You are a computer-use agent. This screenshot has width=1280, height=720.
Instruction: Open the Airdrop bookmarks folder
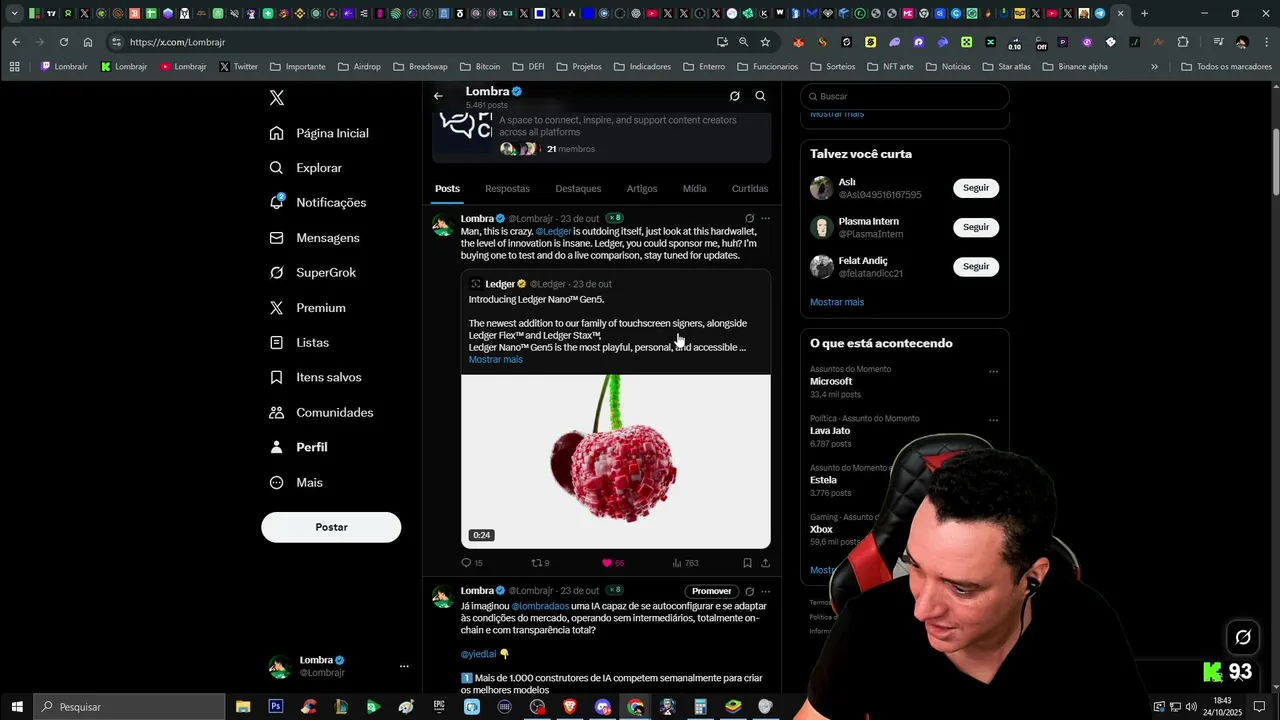tap(359, 67)
